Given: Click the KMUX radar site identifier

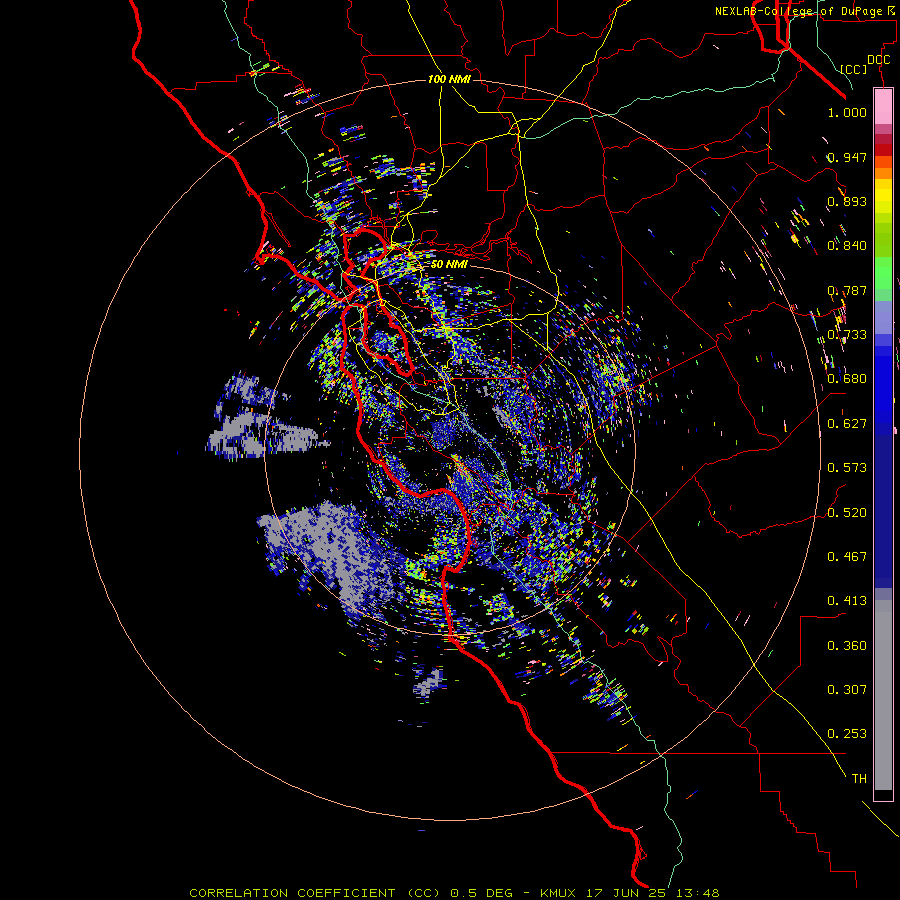Looking at the screenshot, I should [560, 893].
